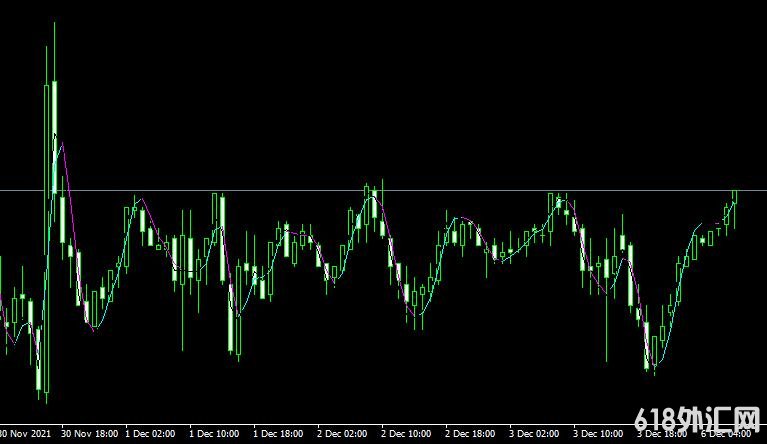Click the 3 Dec 02:00 time axis label
The width and height of the screenshot is (767, 444).
coord(534,434)
